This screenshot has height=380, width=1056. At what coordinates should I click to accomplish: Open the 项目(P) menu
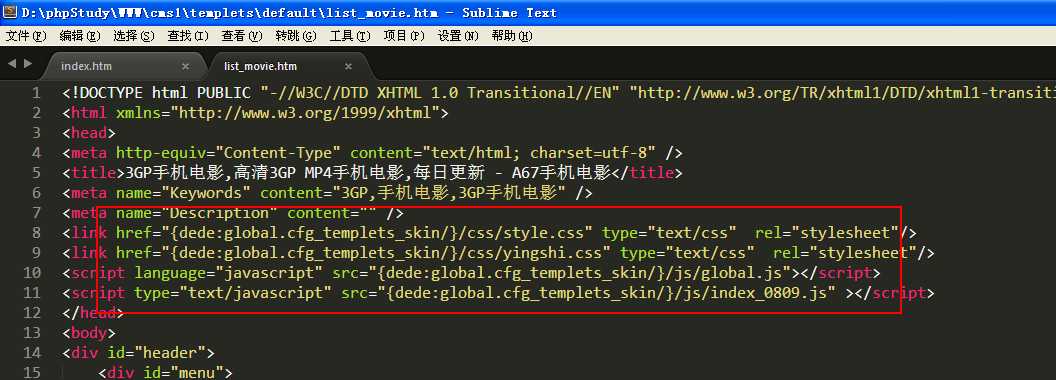(x=404, y=36)
